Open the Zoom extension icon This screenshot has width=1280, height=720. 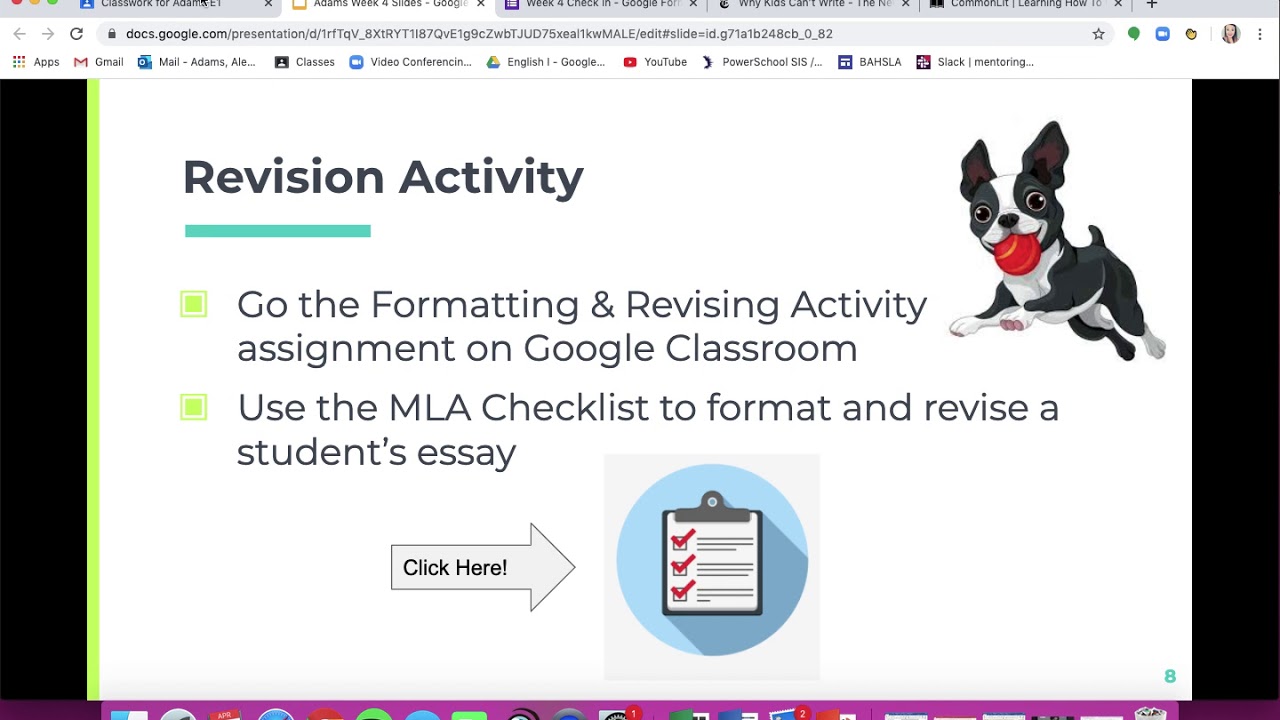1162,34
